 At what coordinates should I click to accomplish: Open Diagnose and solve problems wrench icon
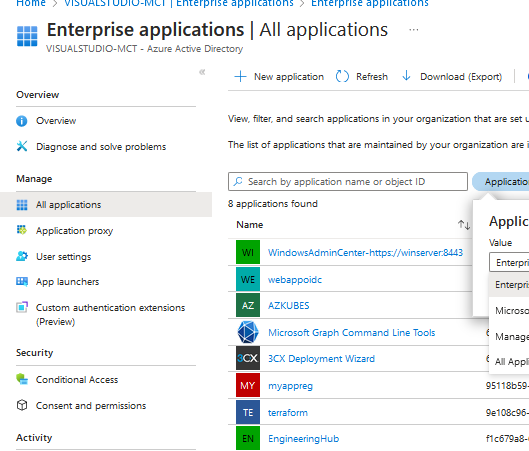tap(22, 146)
